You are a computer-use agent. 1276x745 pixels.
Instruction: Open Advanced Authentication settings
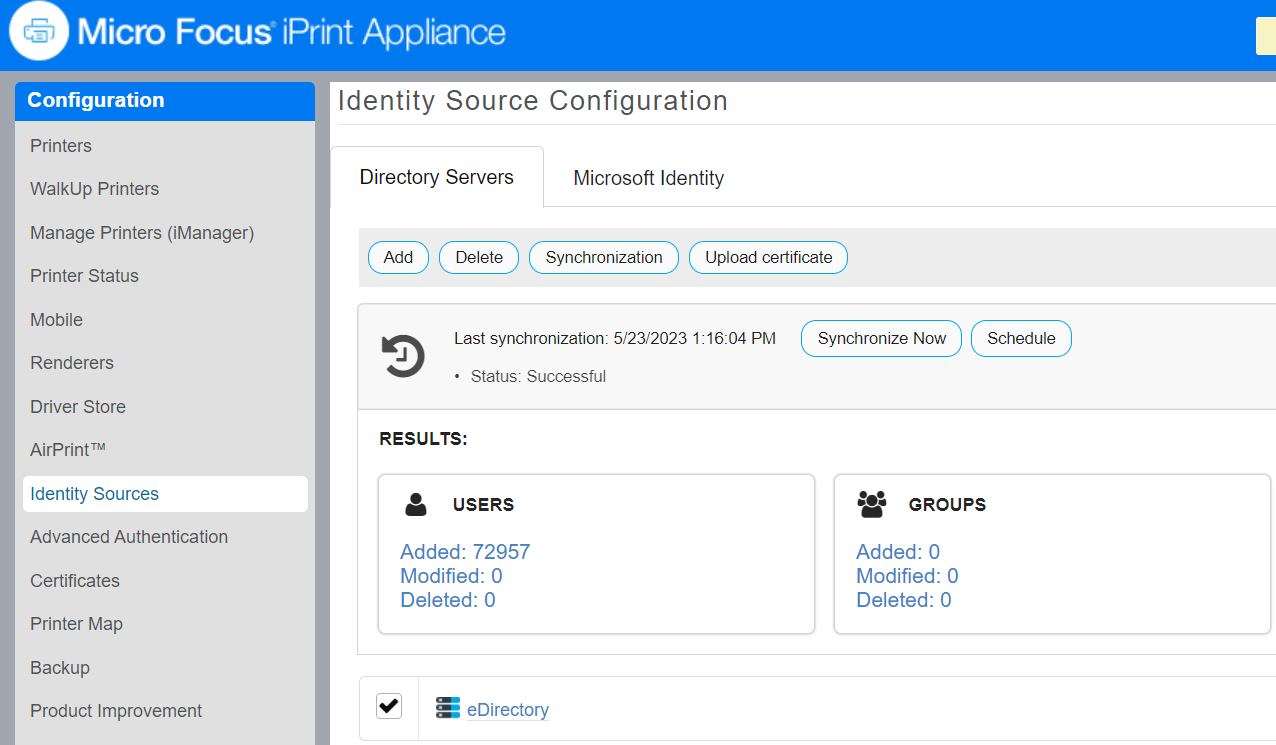129,537
